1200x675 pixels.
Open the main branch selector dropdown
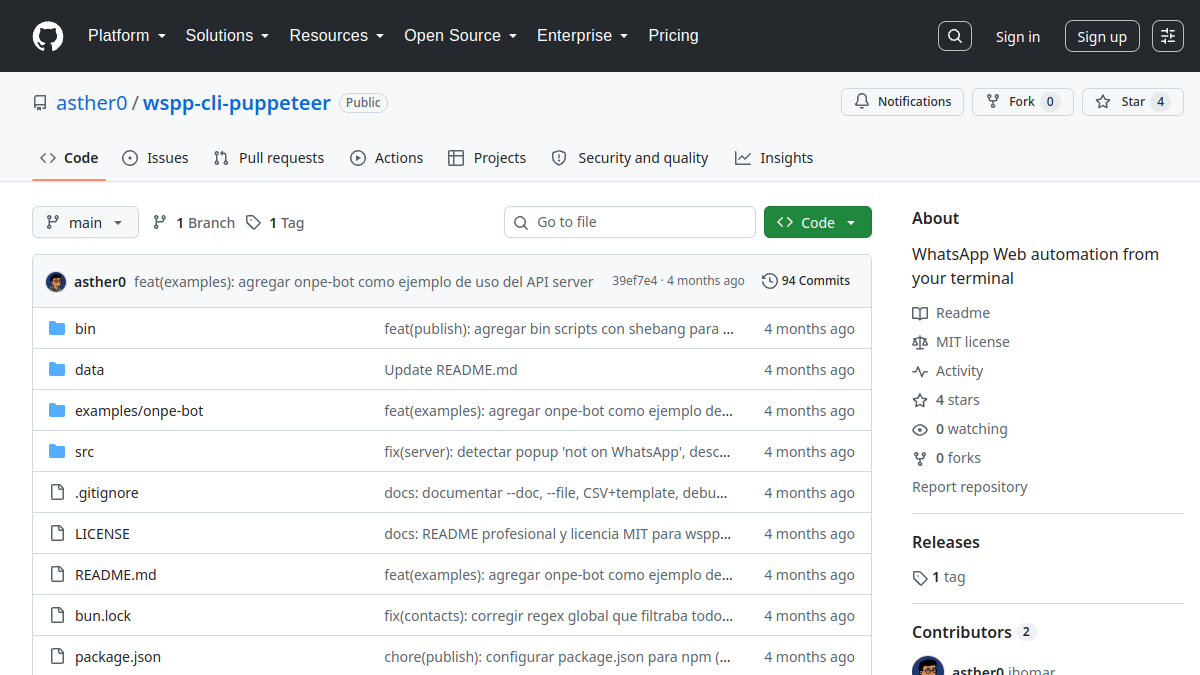pyautogui.click(x=85, y=222)
